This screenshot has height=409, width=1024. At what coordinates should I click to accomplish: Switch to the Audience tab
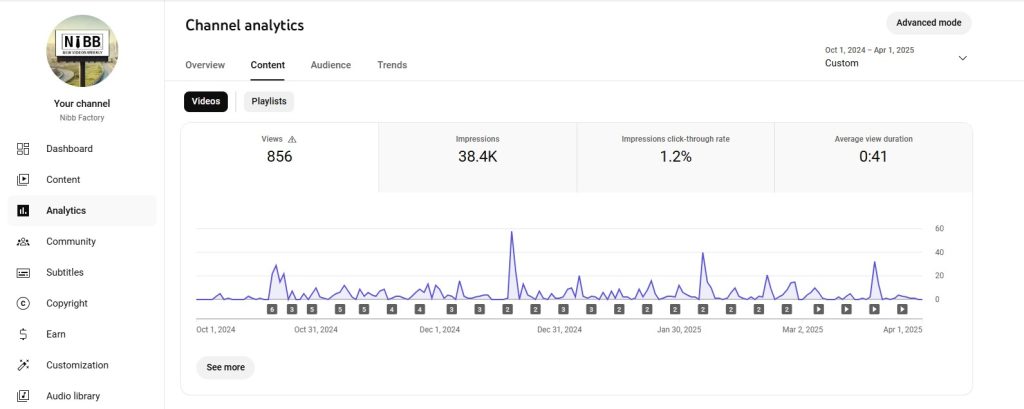point(331,65)
